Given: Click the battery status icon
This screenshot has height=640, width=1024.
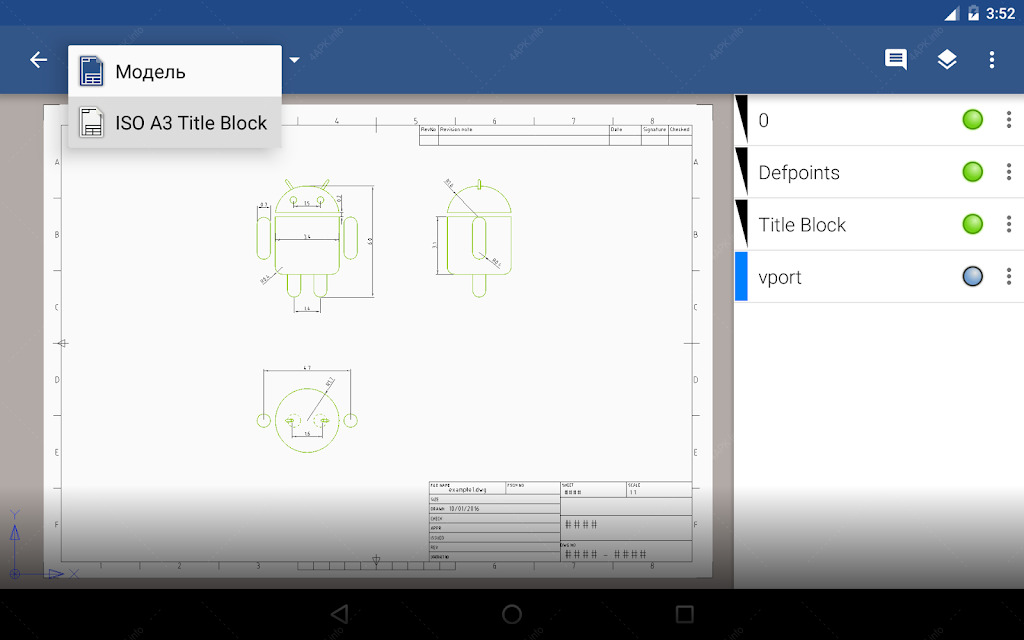Looking at the screenshot, I should point(973,13).
